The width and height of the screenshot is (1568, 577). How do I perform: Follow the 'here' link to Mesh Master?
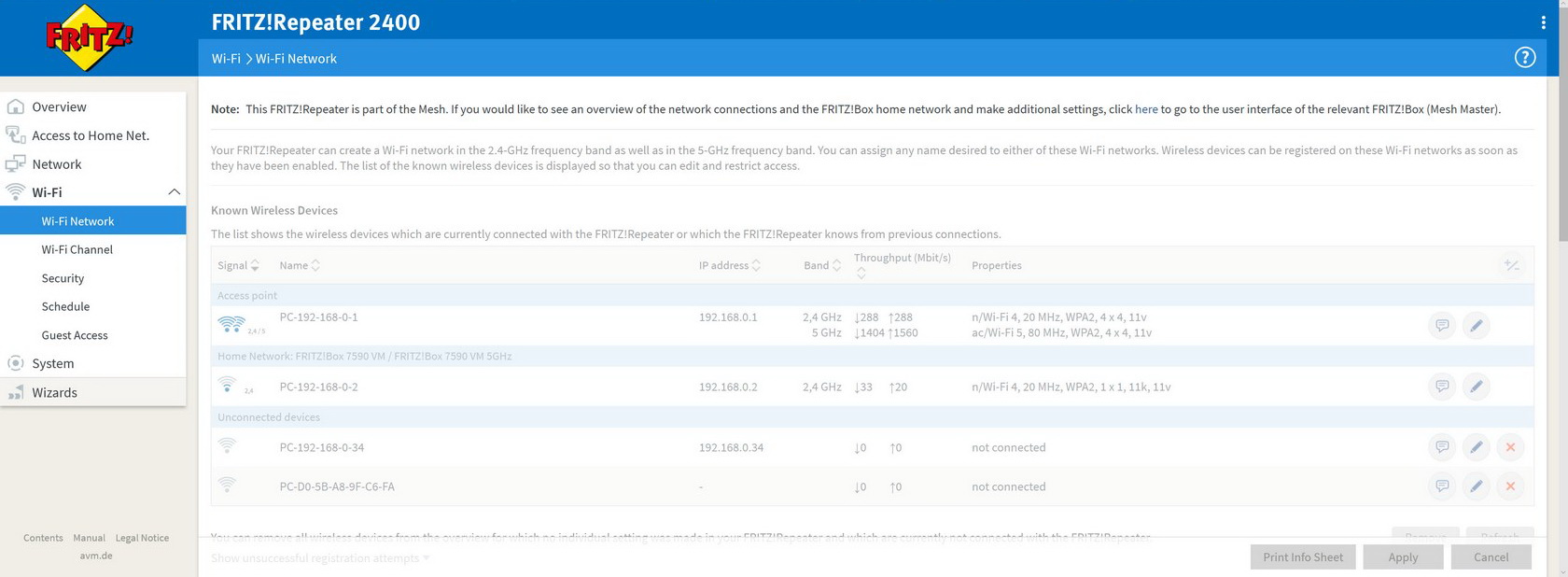click(x=1146, y=109)
